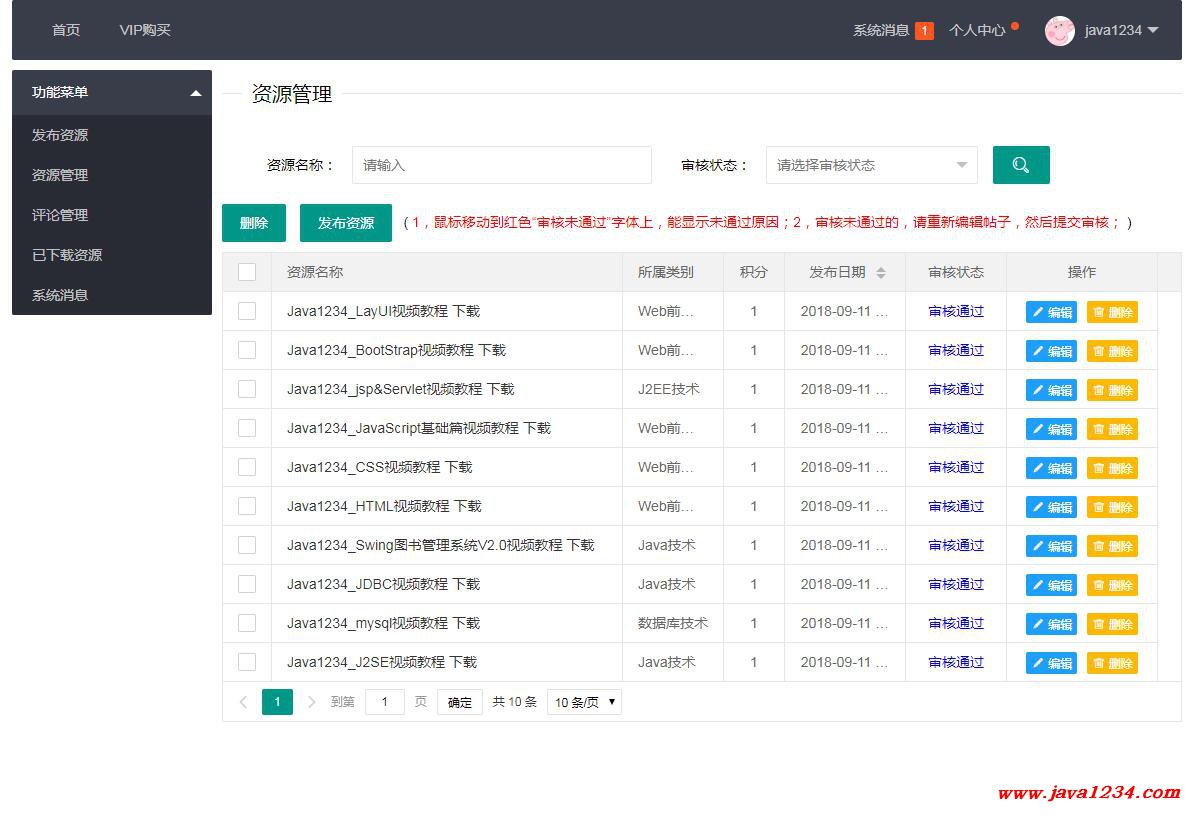Open the 10 条/页 page size dropdown
The width and height of the screenshot is (1195, 816).
pyautogui.click(x=584, y=702)
